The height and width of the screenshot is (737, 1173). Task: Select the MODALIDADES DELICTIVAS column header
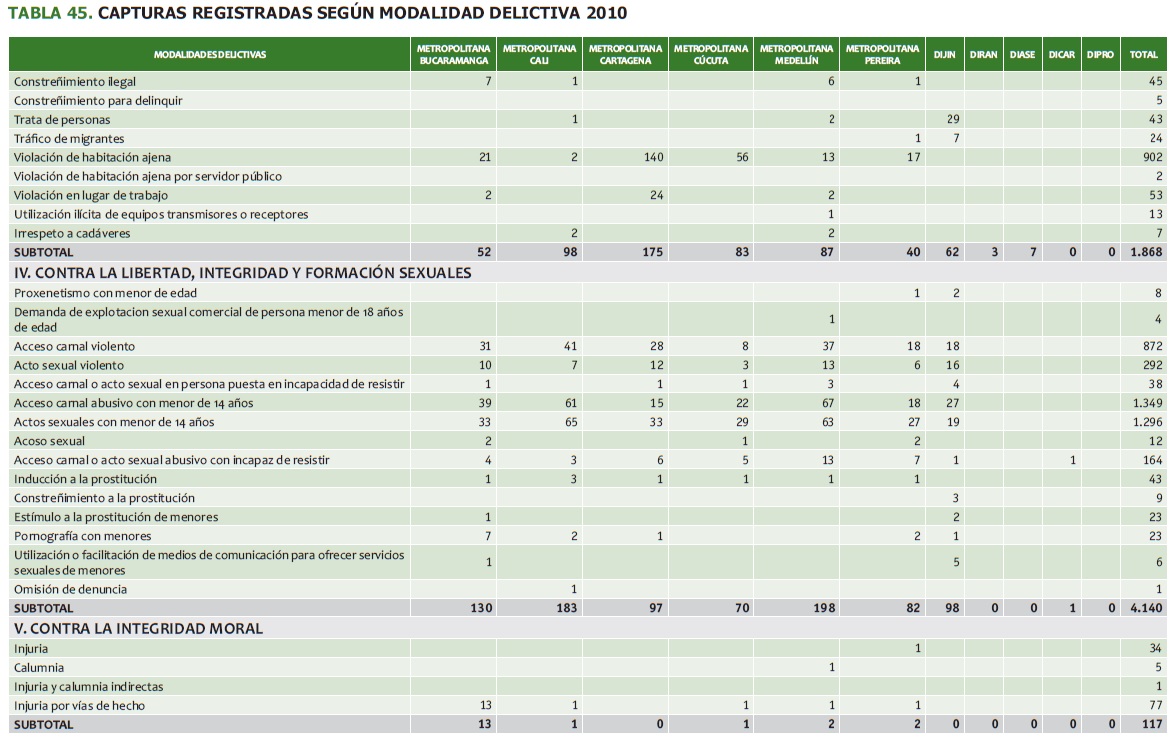[210, 54]
